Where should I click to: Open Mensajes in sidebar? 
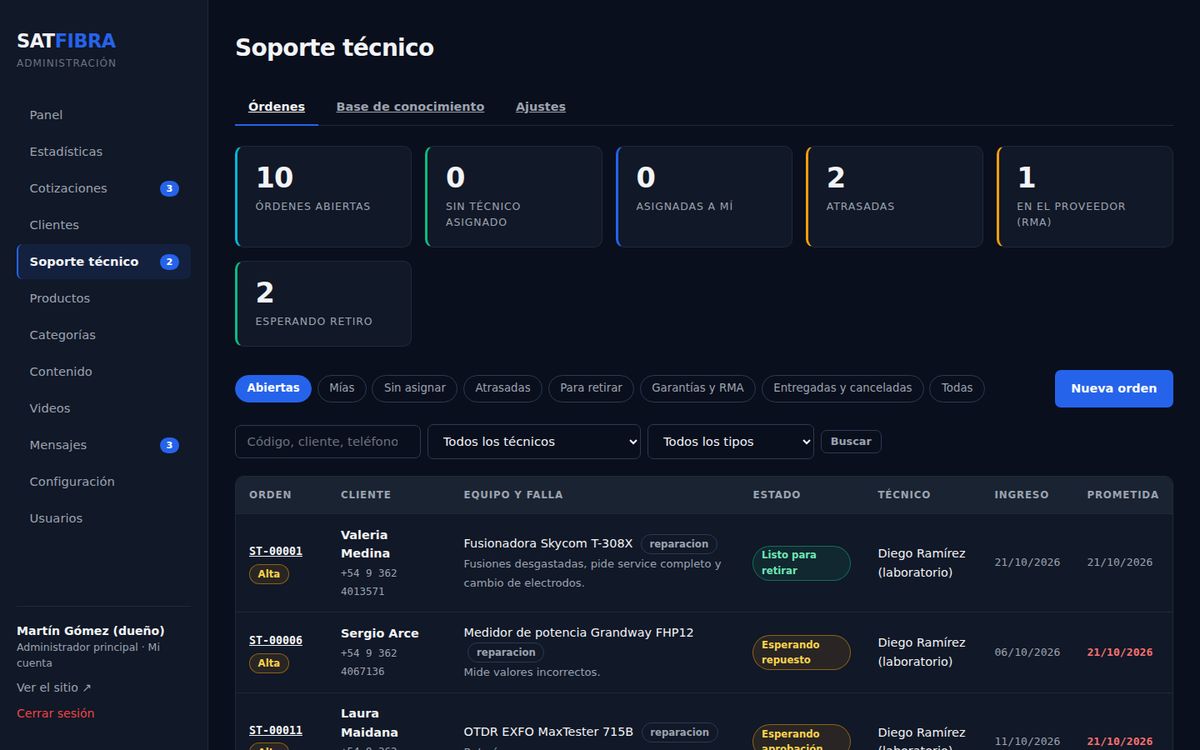point(103,445)
